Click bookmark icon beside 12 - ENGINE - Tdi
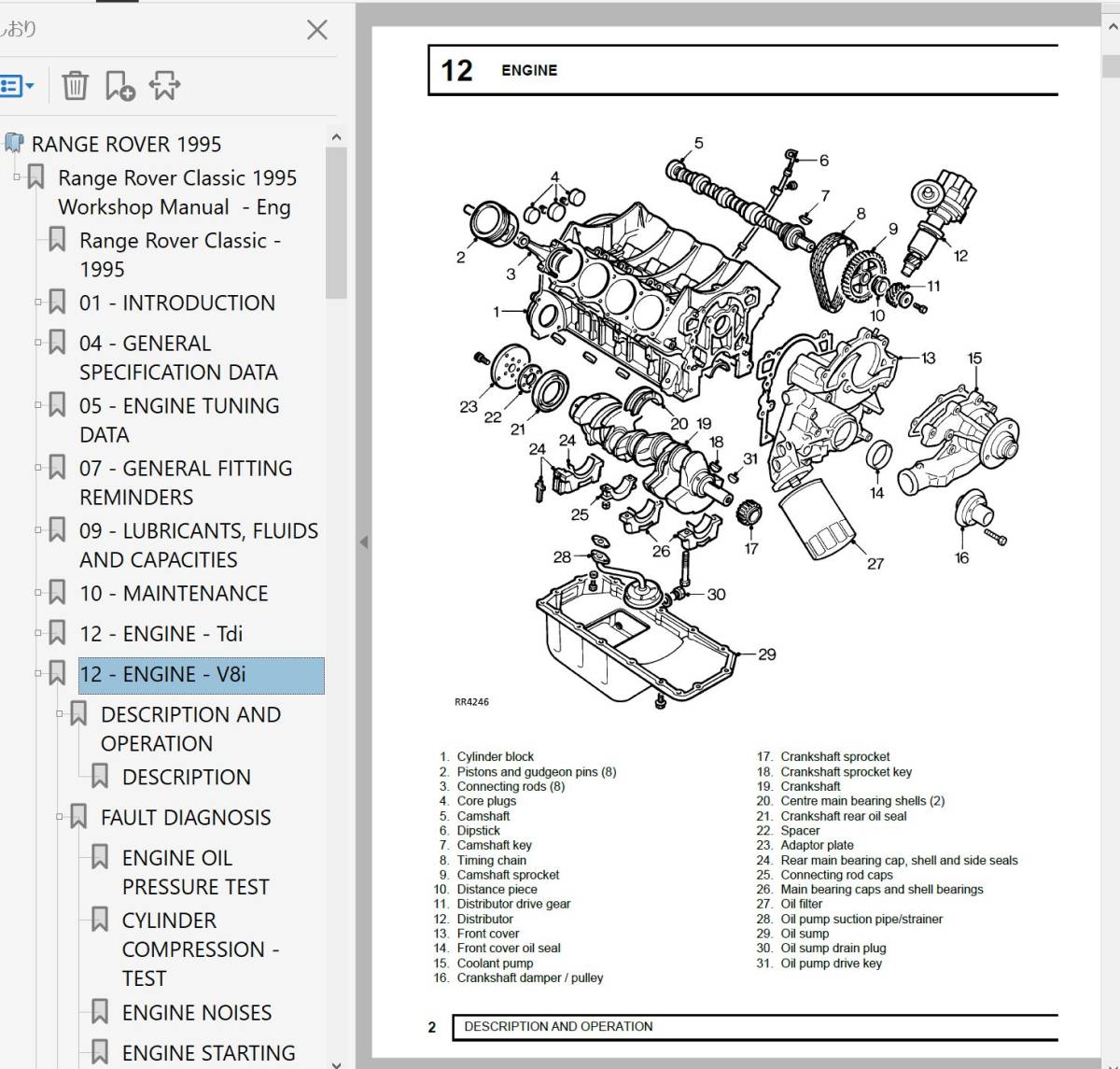This screenshot has height=1069, width=1120. [57, 632]
